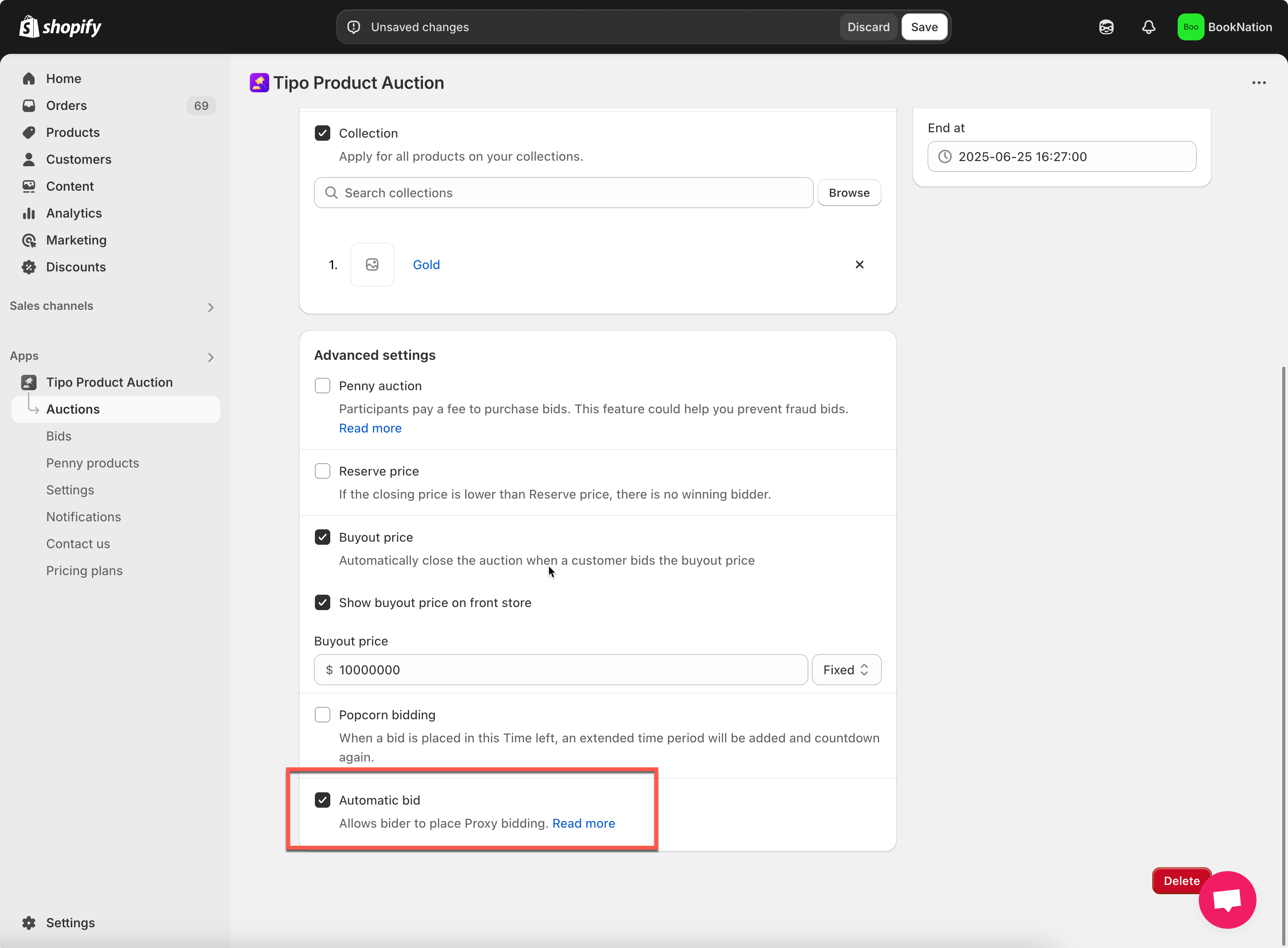Screen dimensions: 1288x948
Task: Click the three-dot more actions icon
Action: click(x=1259, y=83)
